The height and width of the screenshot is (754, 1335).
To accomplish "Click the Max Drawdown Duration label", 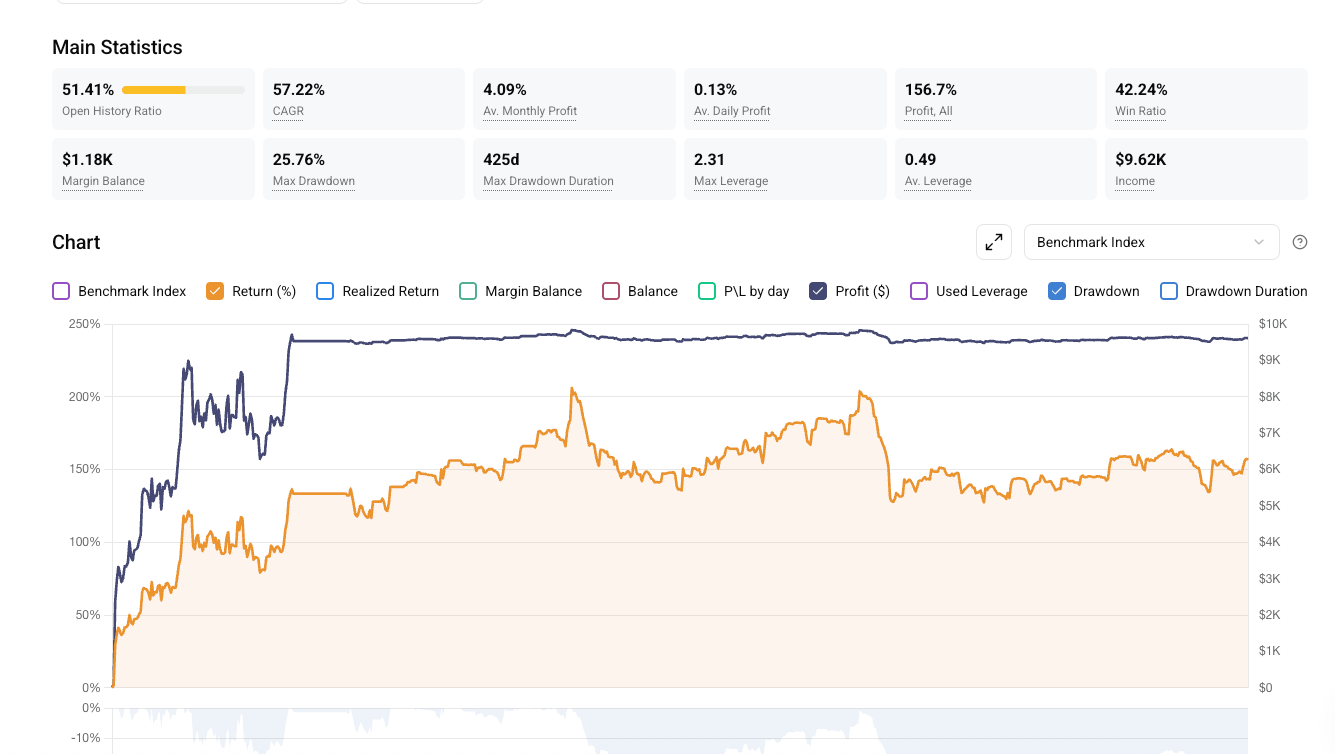I will [548, 181].
